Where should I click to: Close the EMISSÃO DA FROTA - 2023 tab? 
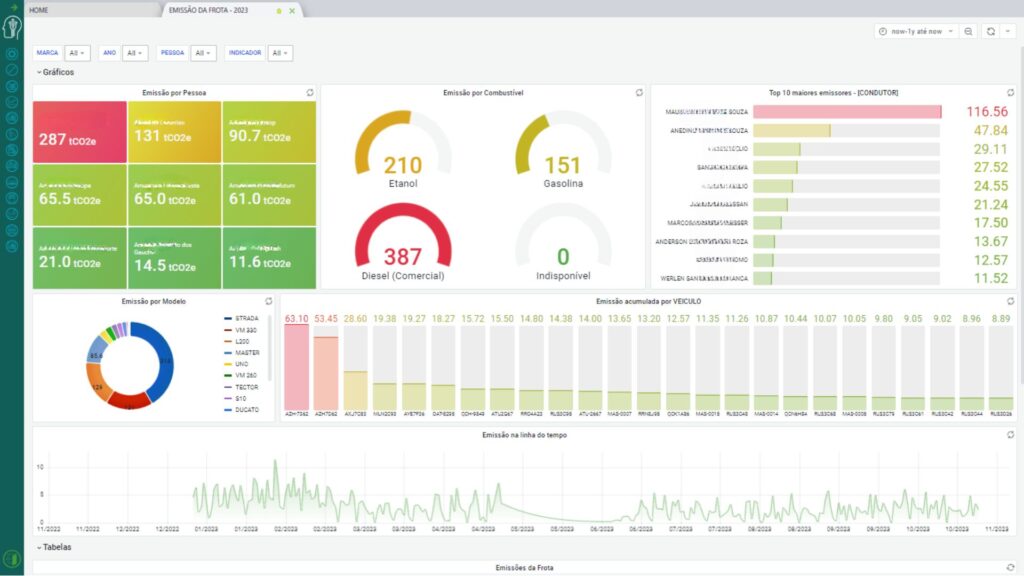292,10
